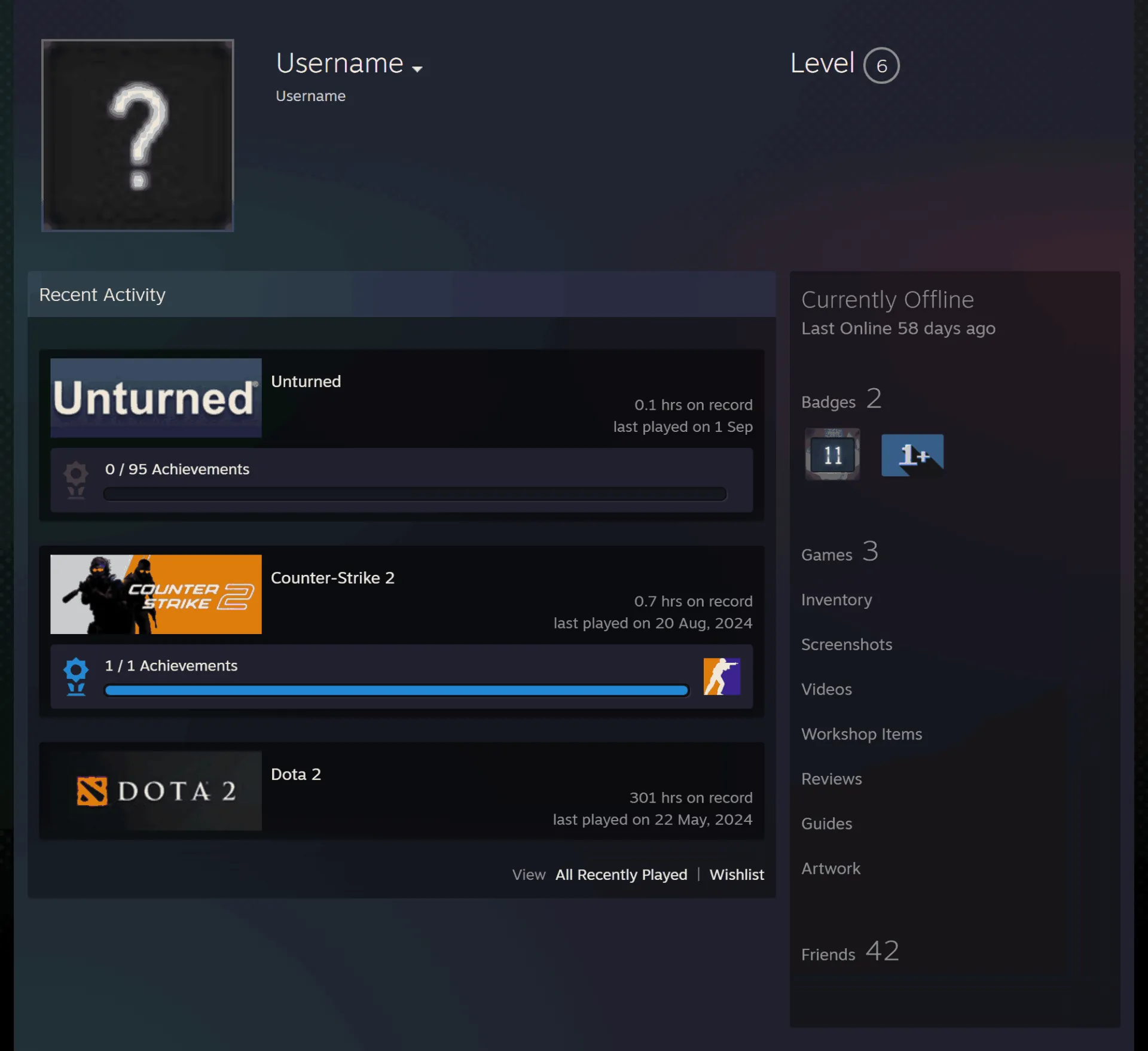Open 1 / 1 Achievements for Counter-Strike 2
Image resolution: width=1148 pixels, height=1051 pixels.
(171, 665)
